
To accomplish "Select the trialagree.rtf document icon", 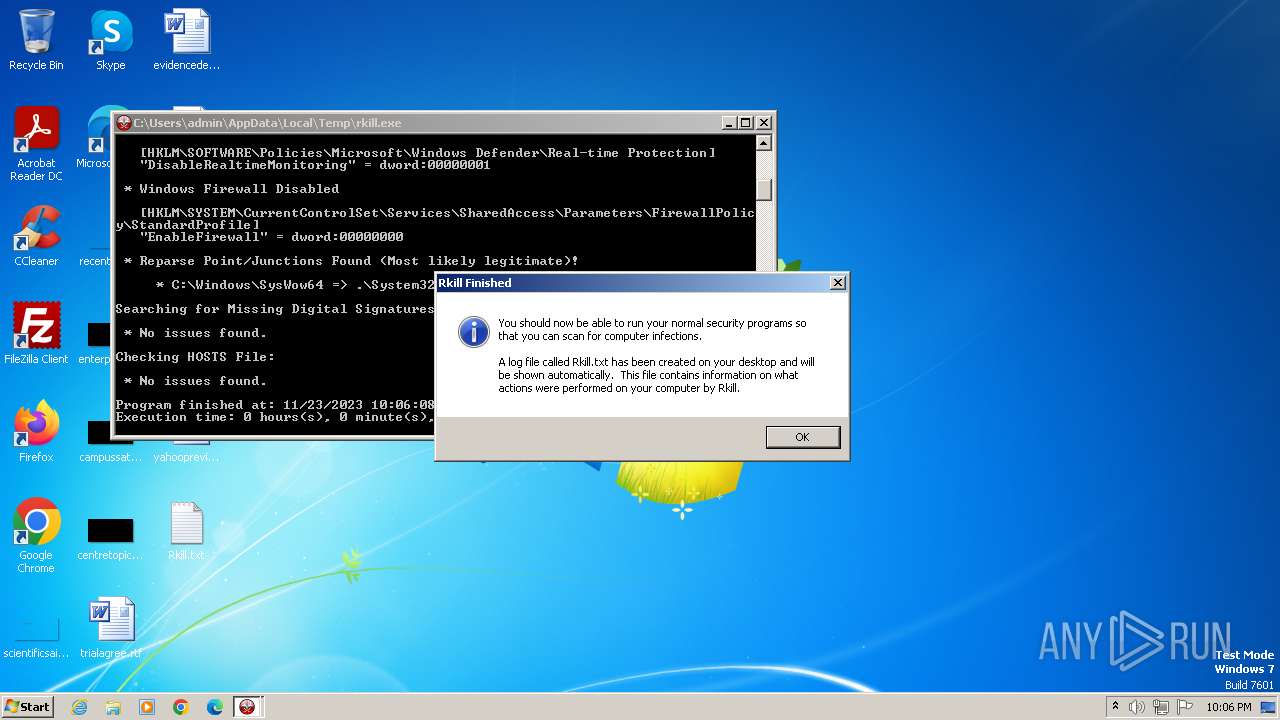I will (x=111, y=628).
